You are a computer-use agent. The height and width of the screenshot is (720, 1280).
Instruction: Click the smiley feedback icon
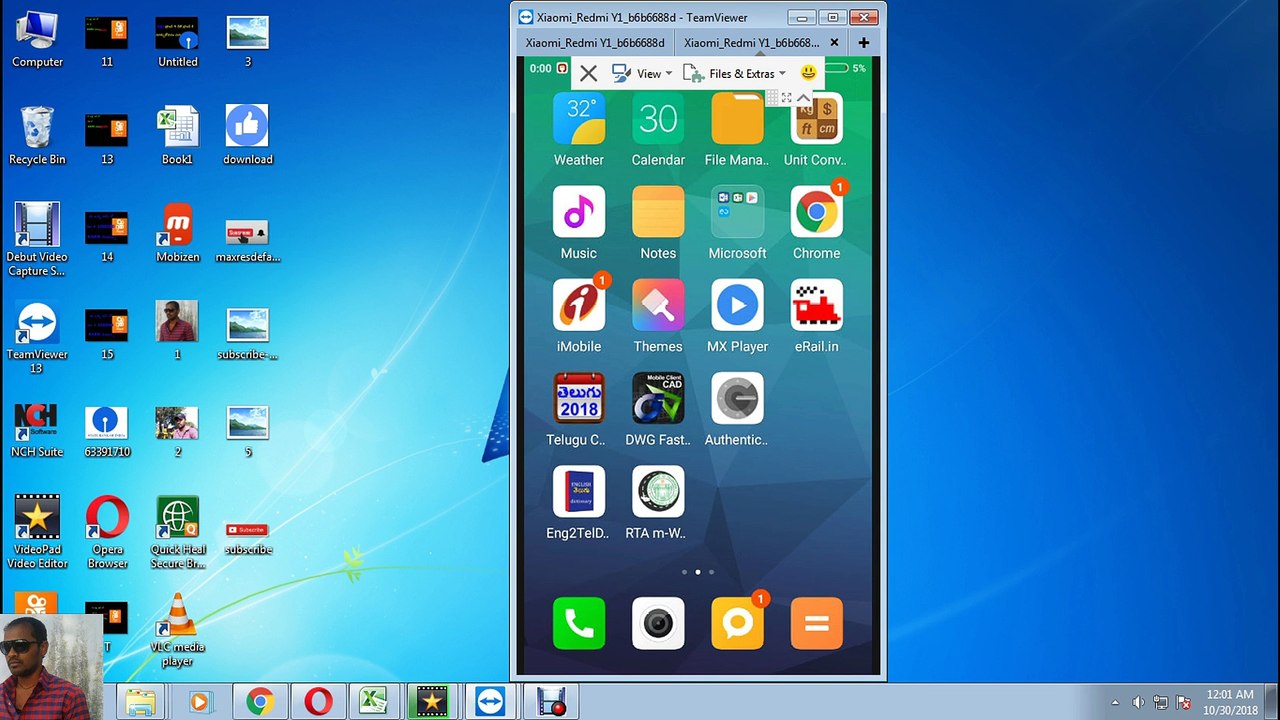808,73
